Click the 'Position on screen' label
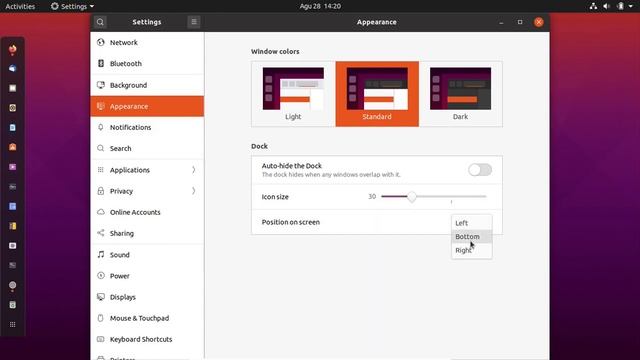Image resolution: width=640 pixels, height=360 pixels. pos(291,222)
